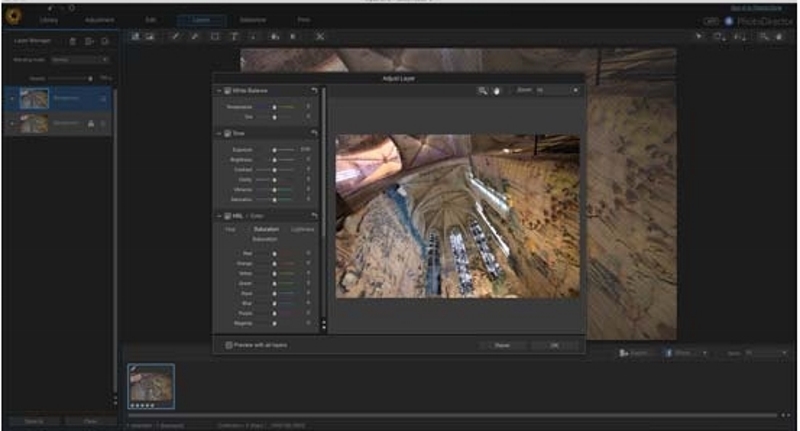800x431 pixels.
Task: Click the undo arrow icon near the logo
Action: (51, 8)
